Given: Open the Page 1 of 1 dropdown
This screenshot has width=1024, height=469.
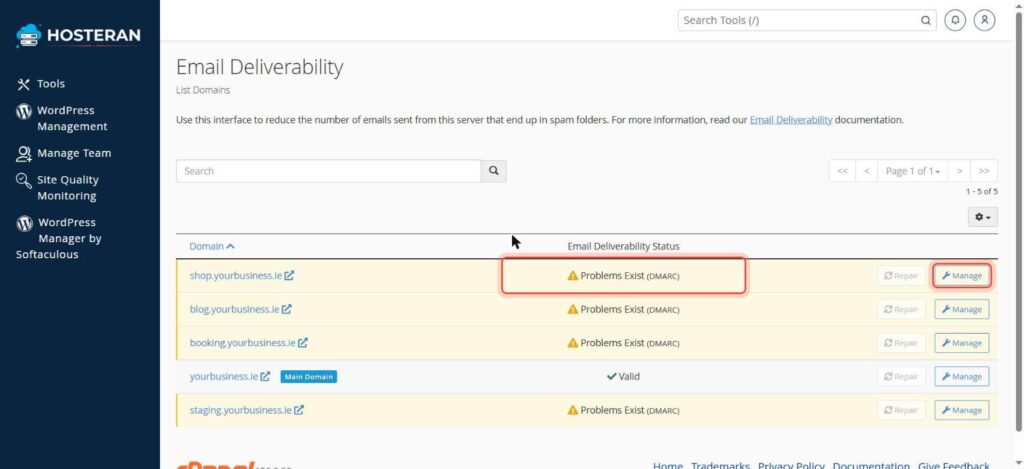Looking at the screenshot, I should 912,171.
